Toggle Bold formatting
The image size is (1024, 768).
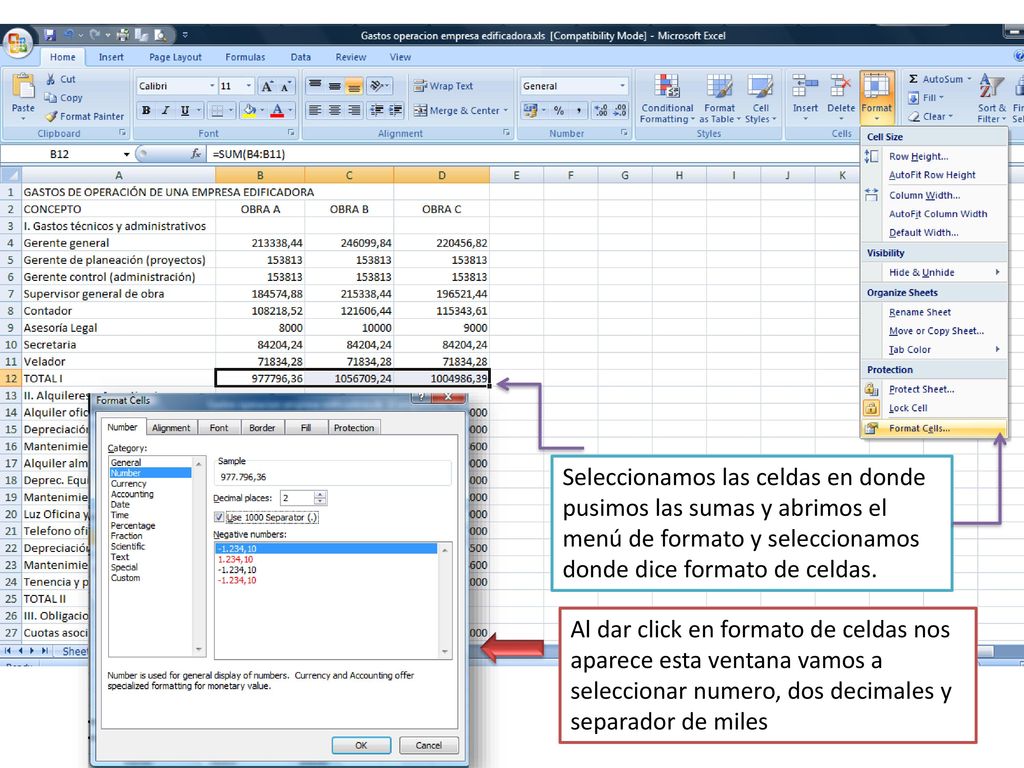[146, 110]
